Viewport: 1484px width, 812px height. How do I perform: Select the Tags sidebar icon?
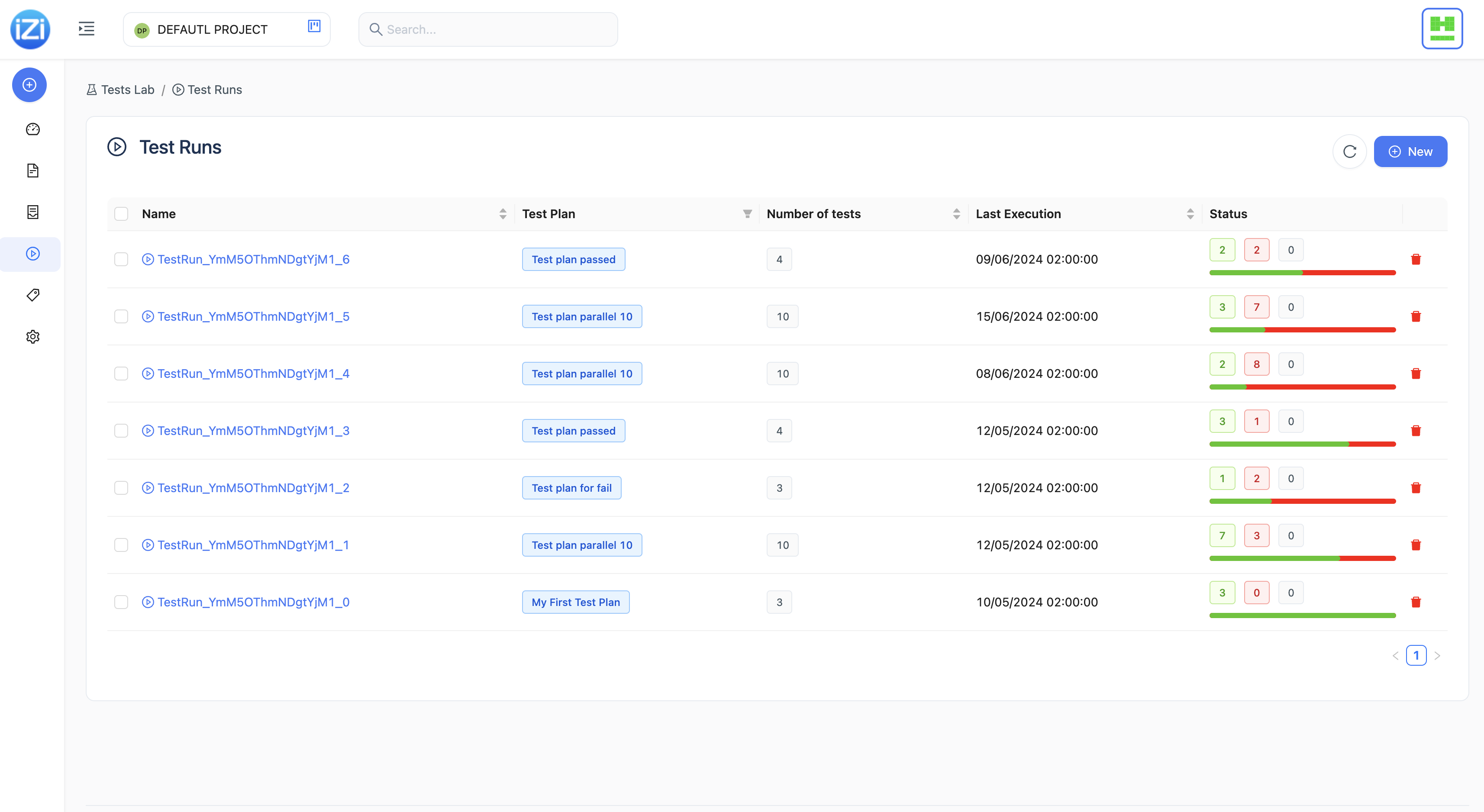(33, 295)
